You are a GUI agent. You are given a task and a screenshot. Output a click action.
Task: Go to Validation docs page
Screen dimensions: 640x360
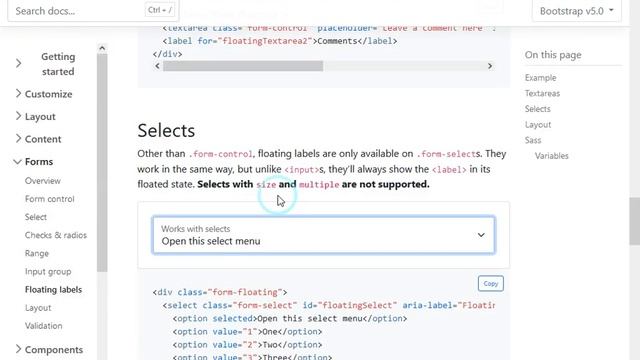43,326
